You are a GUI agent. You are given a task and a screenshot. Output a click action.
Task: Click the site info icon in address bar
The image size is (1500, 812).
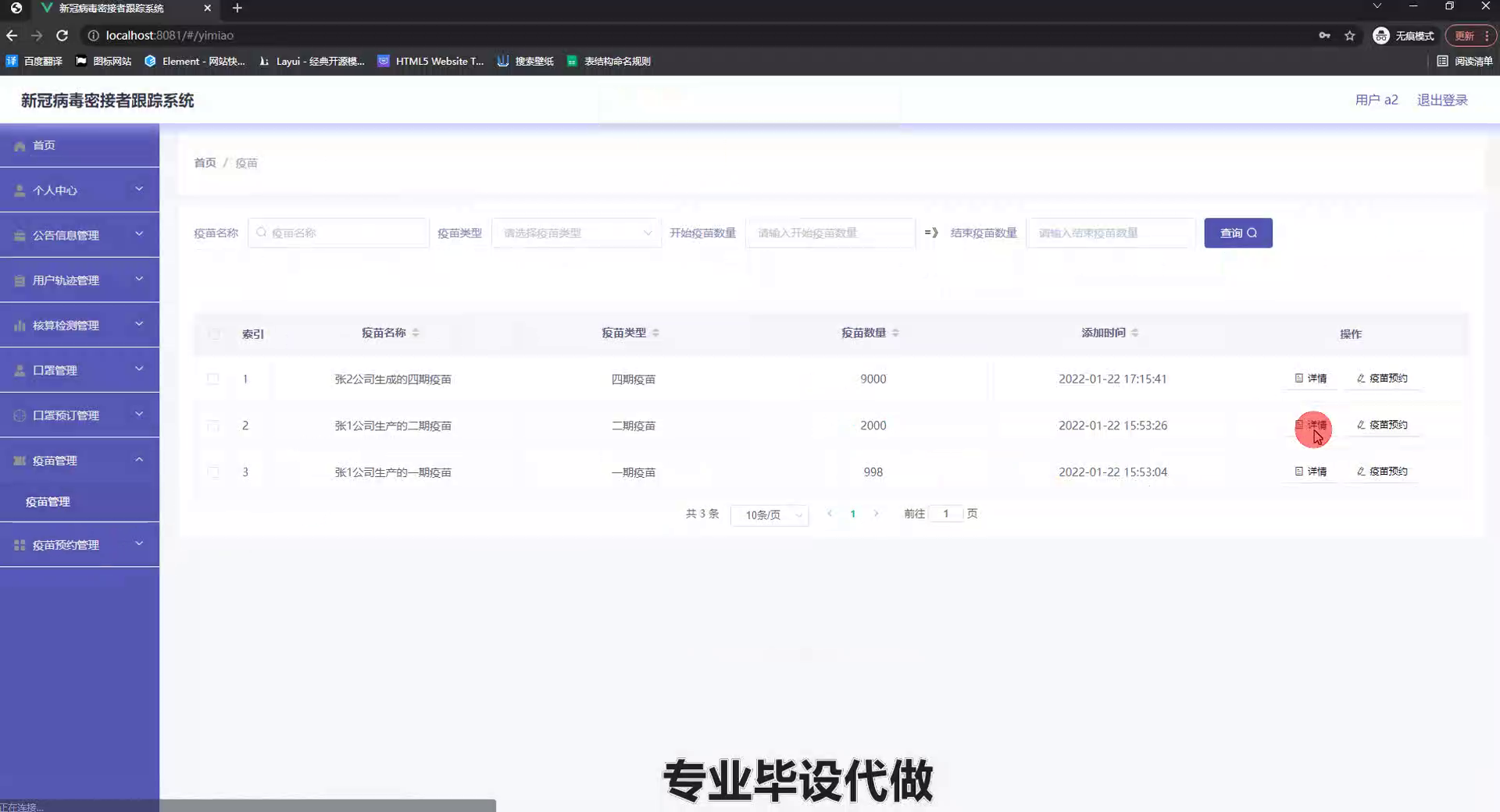click(93, 35)
